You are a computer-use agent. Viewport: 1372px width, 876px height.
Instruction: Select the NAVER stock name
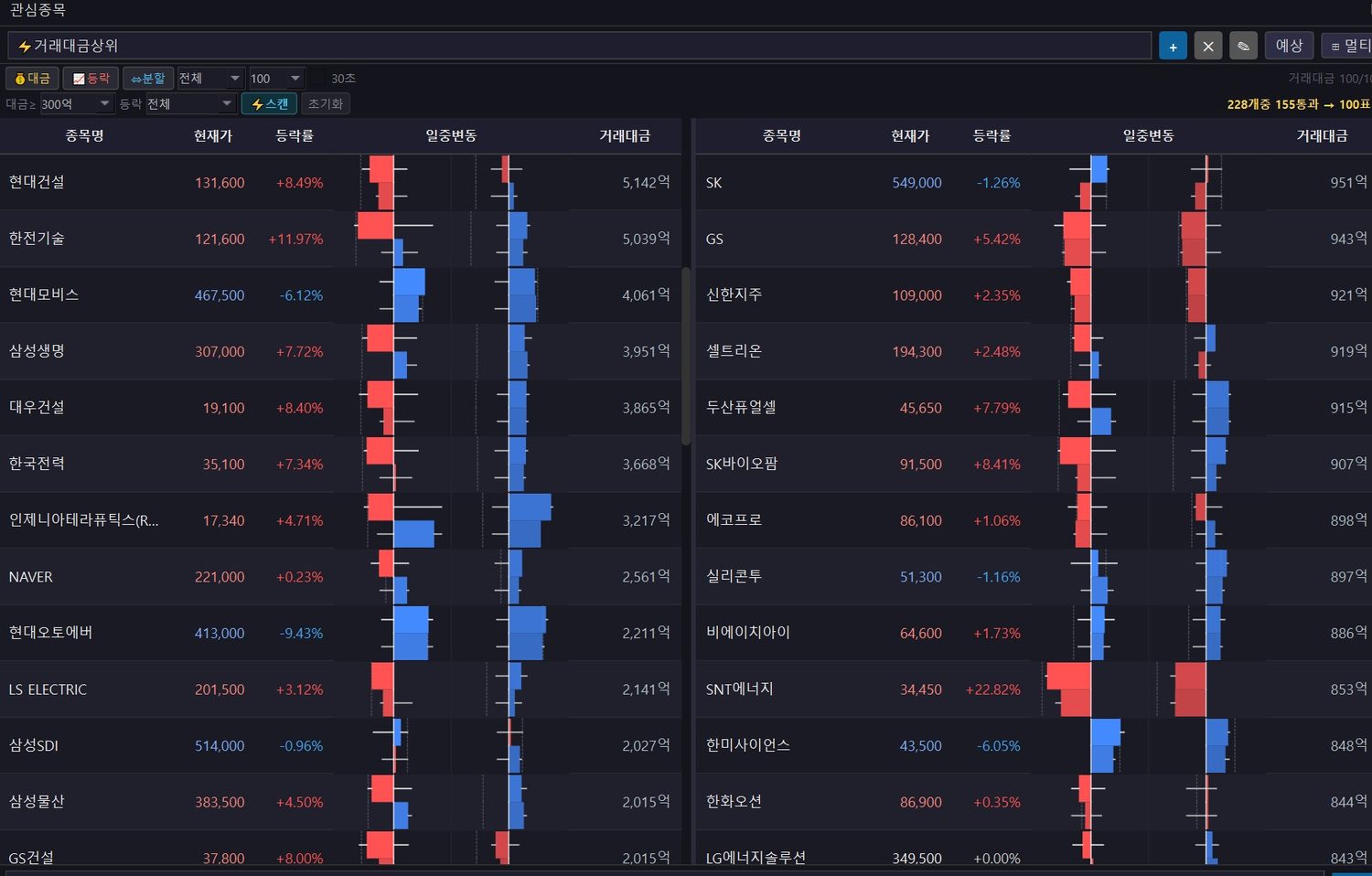click(30, 577)
